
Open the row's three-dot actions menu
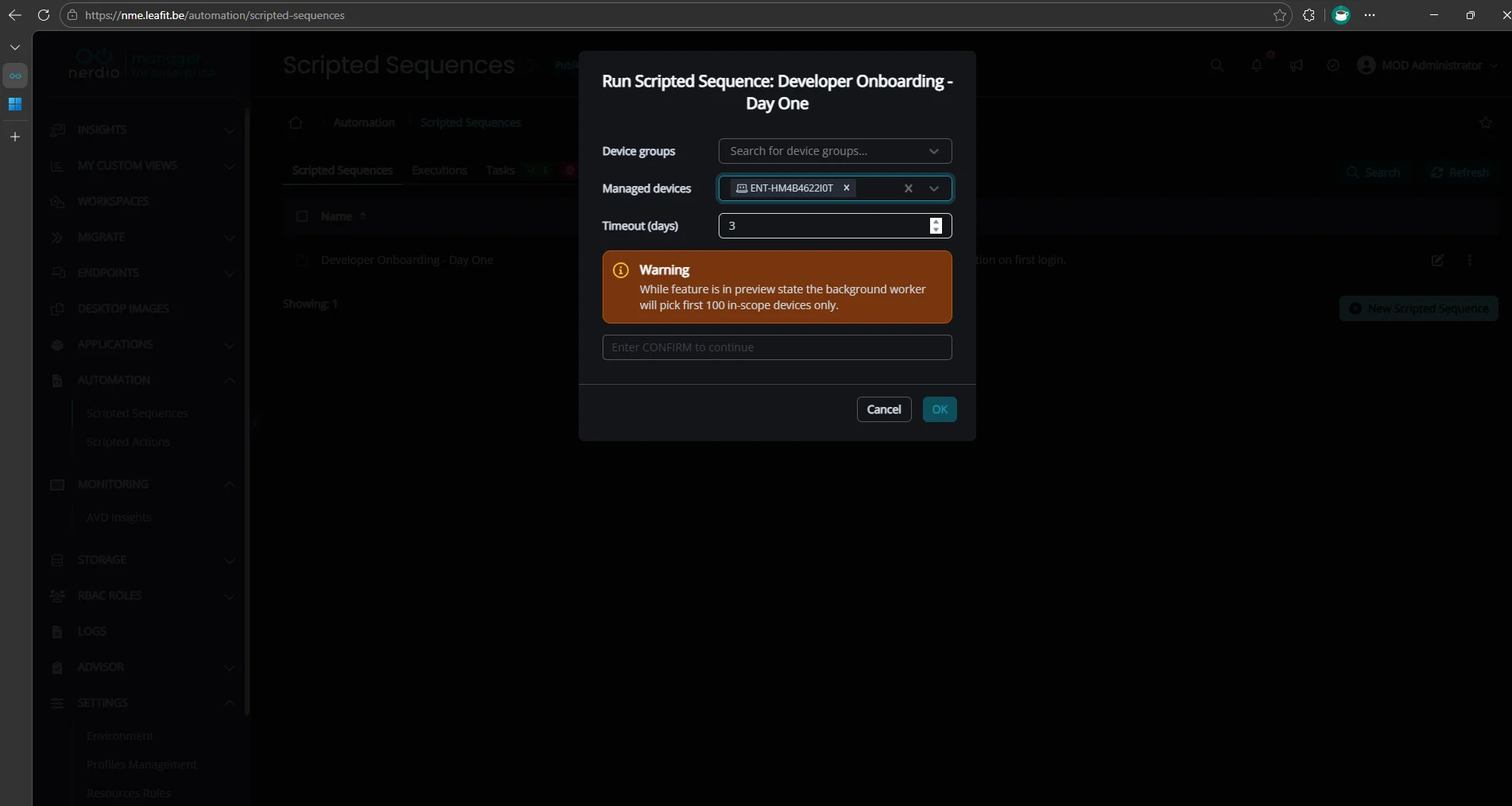coord(1469,260)
